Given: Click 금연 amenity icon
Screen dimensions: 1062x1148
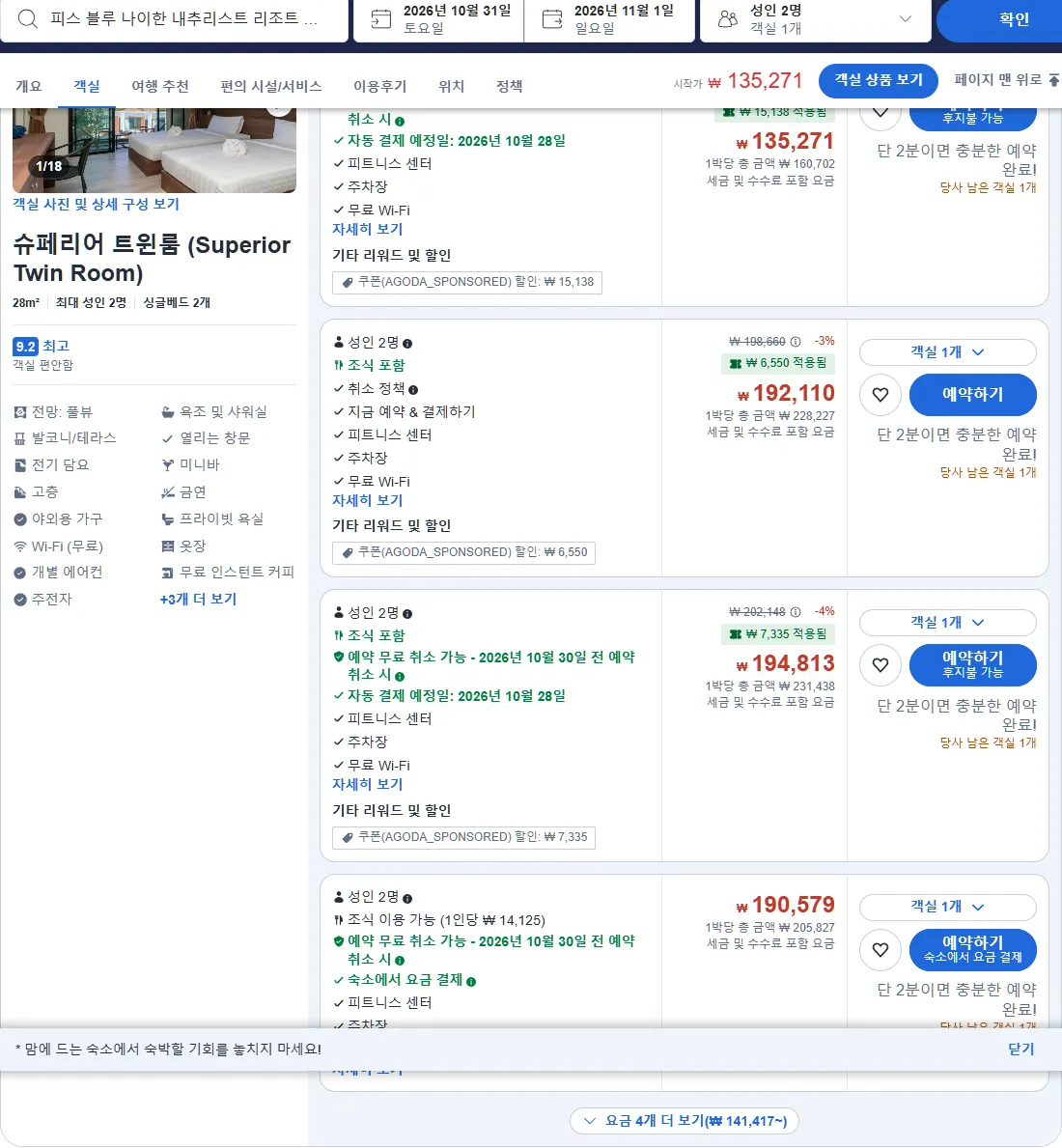Looking at the screenshot, I should (168, 492).
